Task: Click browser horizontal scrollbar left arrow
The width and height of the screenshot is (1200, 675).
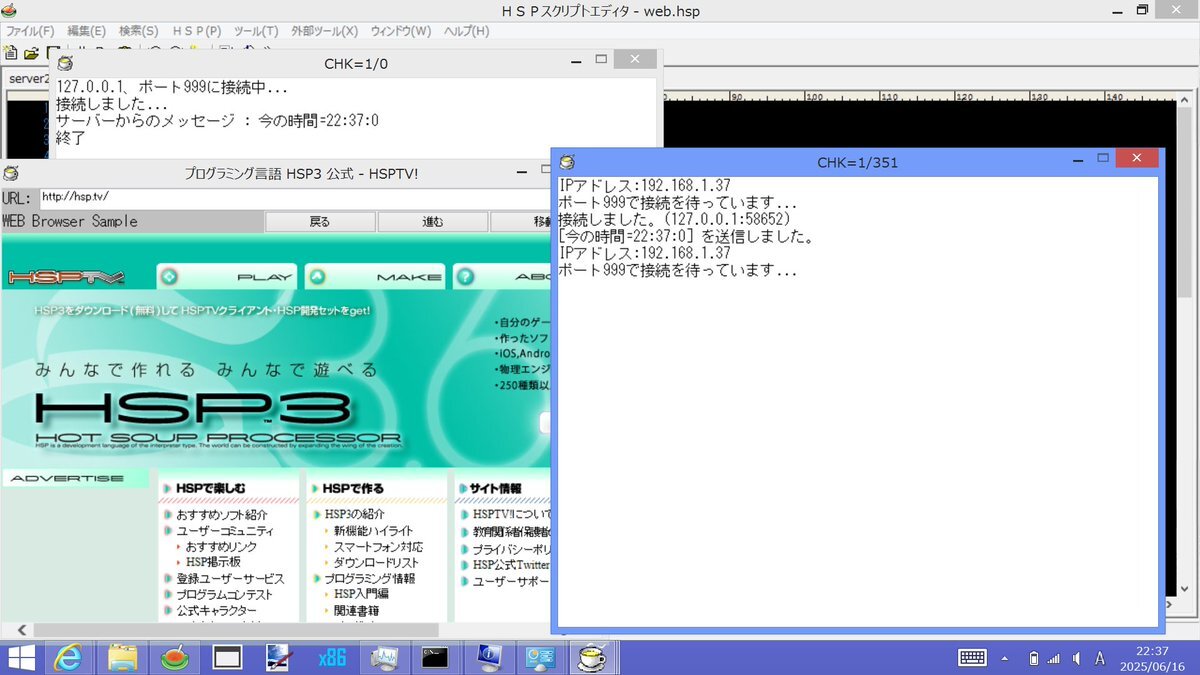Action: click(x=20, y=630)
